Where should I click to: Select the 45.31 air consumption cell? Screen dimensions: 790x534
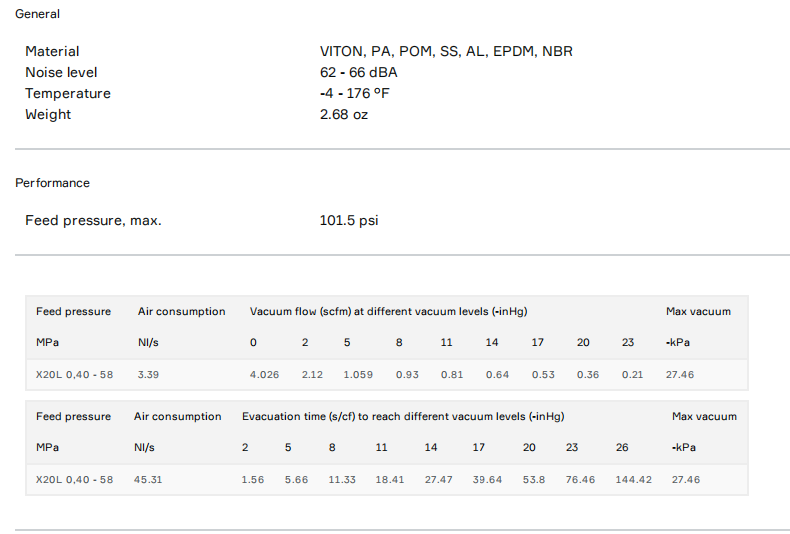tap(148, 480)
